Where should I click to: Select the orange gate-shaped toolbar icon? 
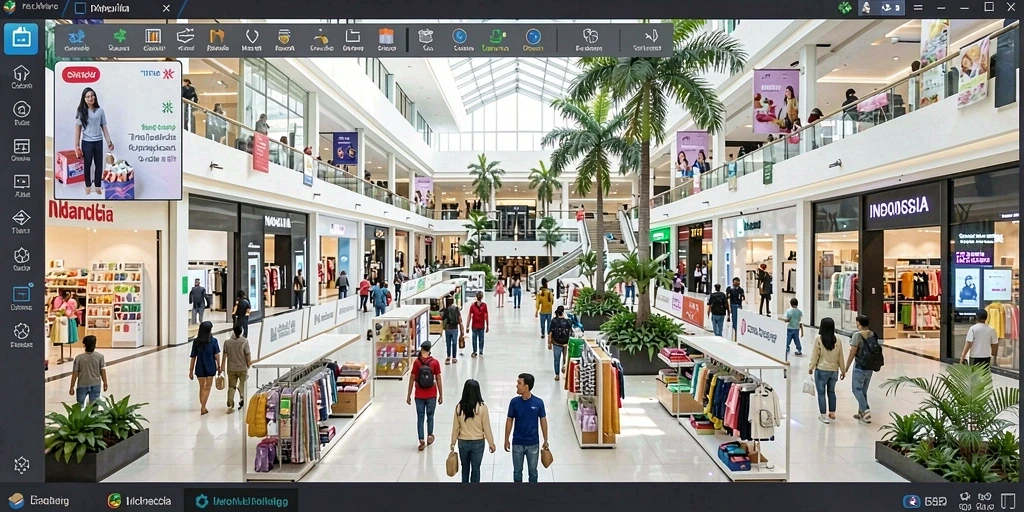(x=217, y=36)
